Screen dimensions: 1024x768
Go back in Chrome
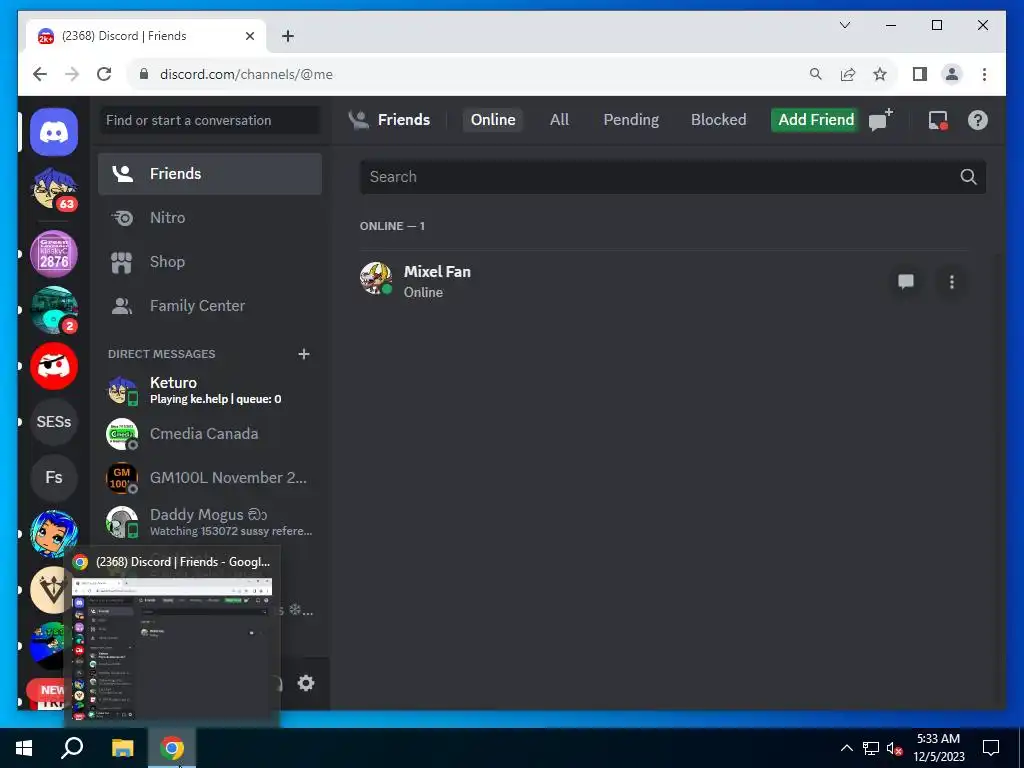pyautogui.click(x=40, y=74)
